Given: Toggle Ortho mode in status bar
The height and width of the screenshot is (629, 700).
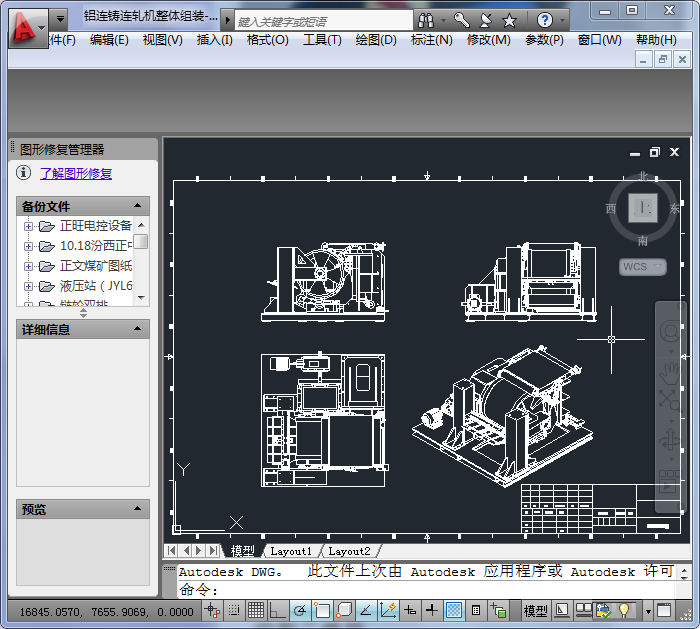Looking at the screenshot, I should (x=277, y=610).
